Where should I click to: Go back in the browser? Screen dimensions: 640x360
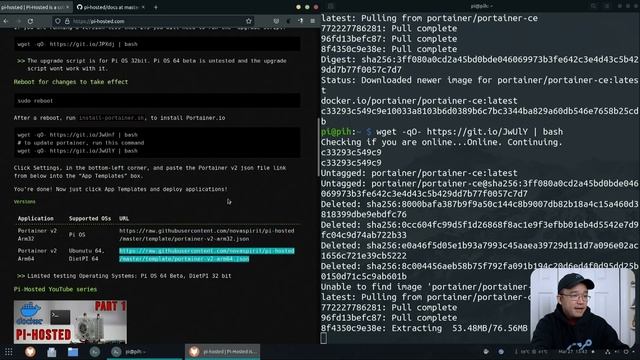click(6, 21)
